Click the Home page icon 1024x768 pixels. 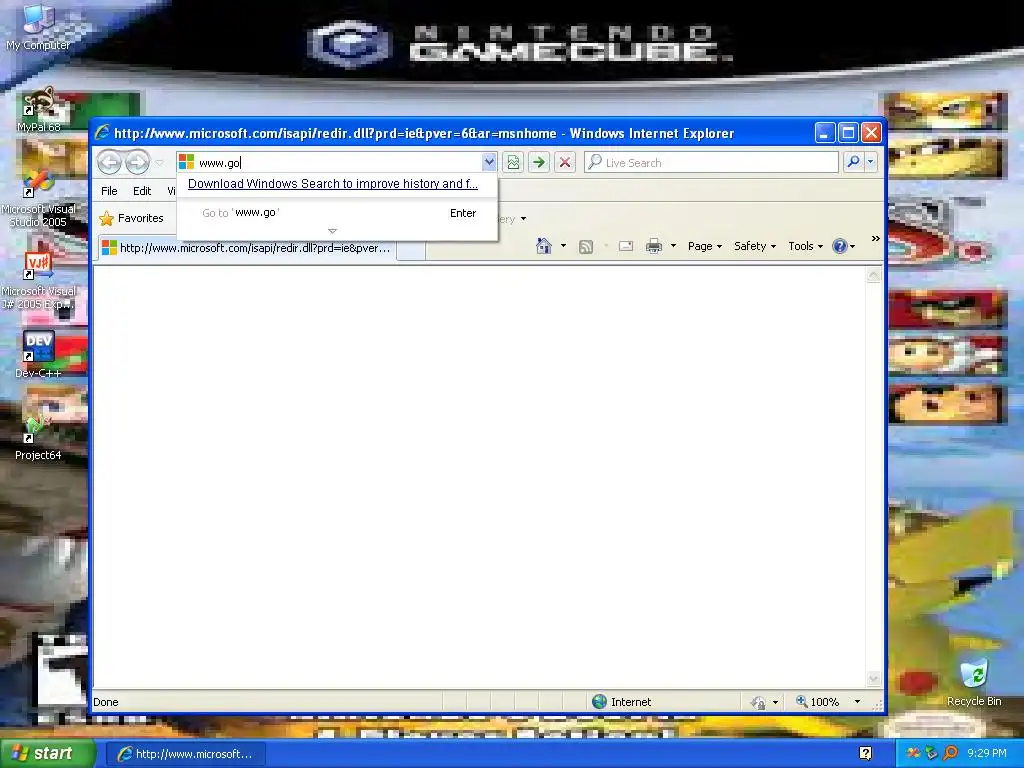point(543,246)
